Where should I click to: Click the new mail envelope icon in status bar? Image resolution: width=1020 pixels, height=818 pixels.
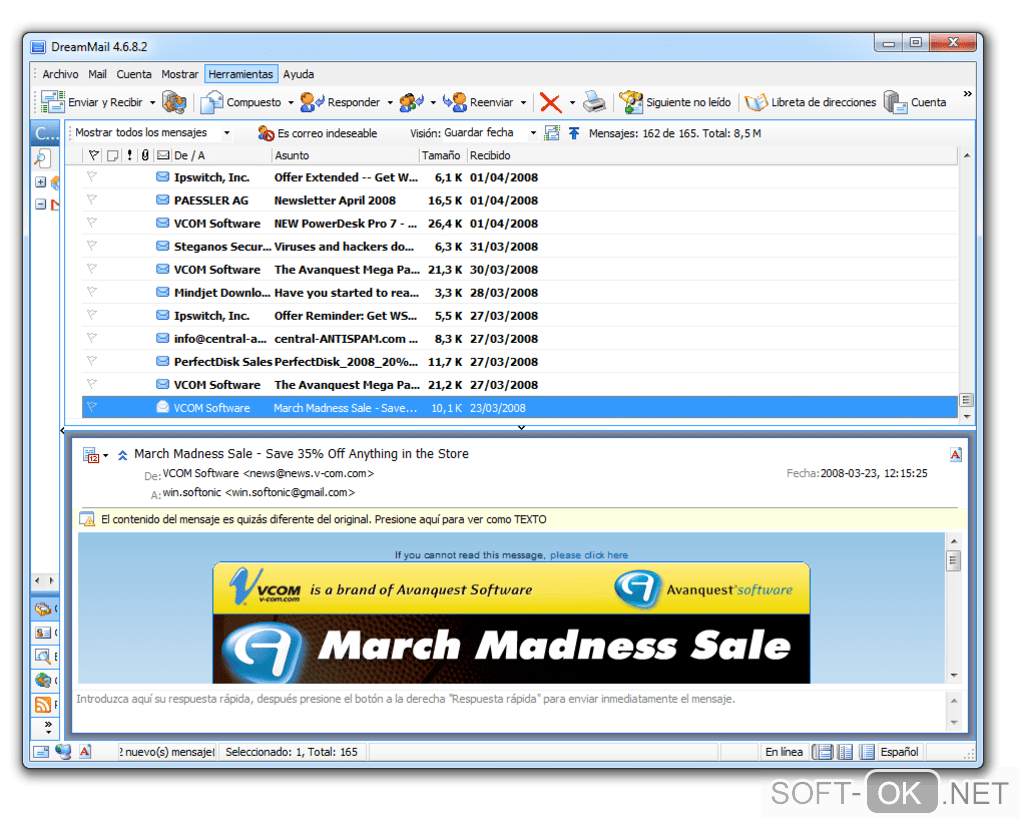[x=42, y=752]
